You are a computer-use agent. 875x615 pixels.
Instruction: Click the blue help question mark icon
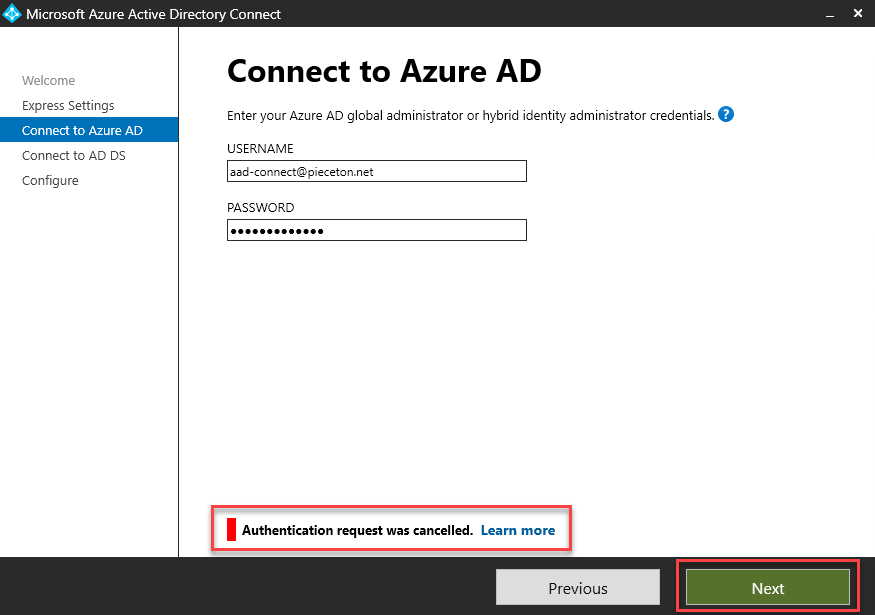725,114
